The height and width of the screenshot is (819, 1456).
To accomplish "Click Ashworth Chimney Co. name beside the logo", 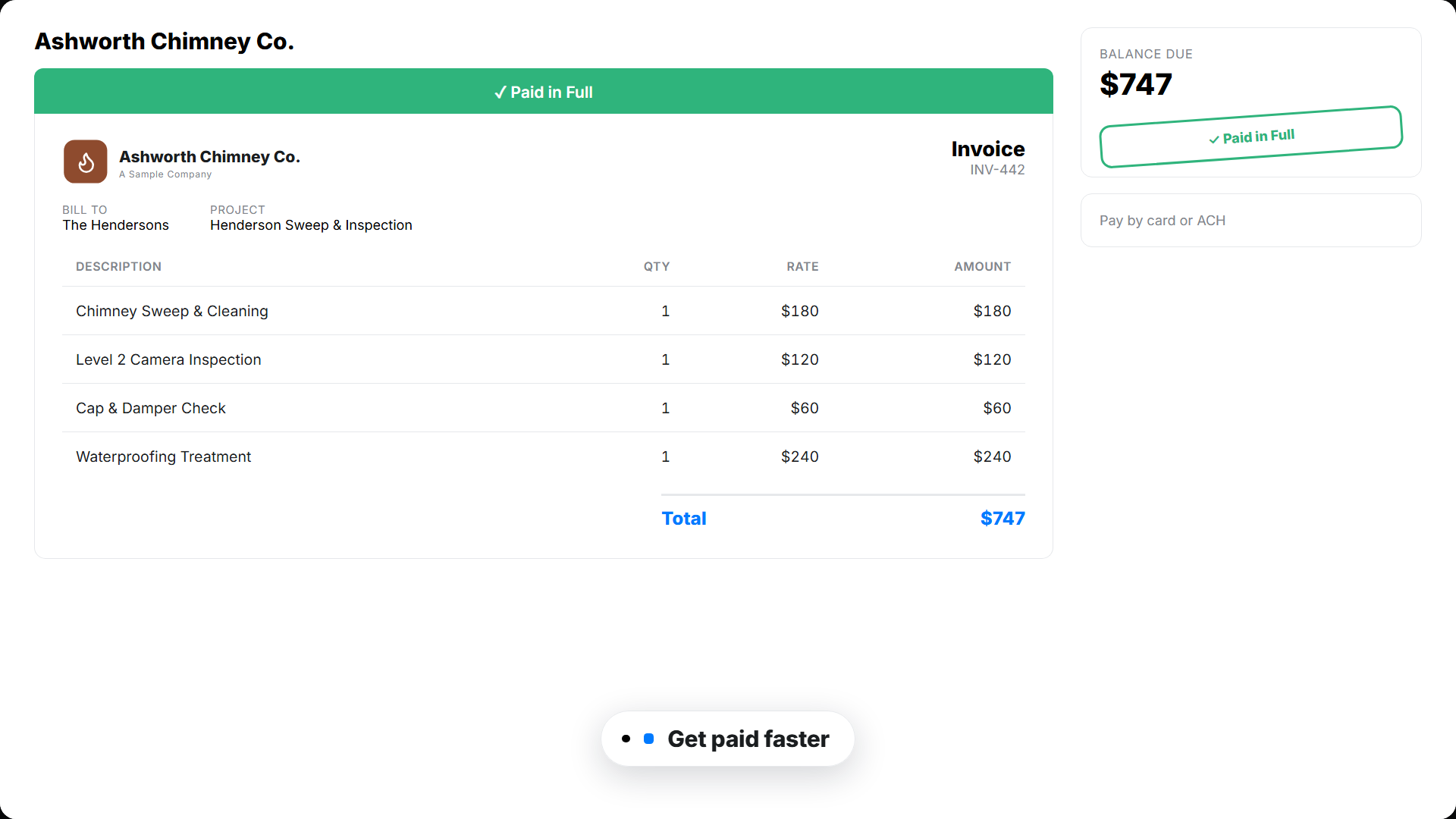I will click(x=210, y=157).
